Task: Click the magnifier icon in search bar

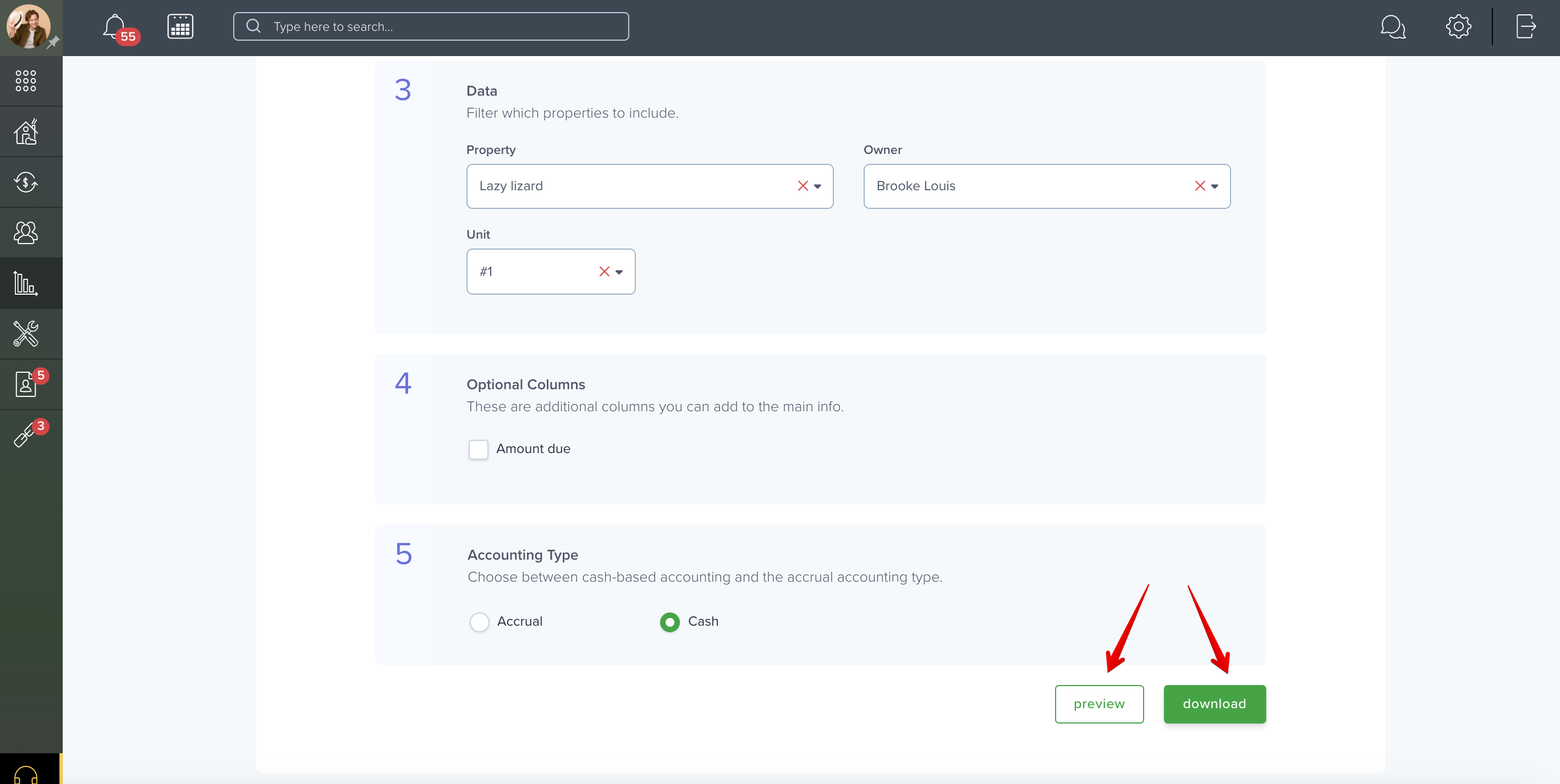Action: (x=253, y=26)
